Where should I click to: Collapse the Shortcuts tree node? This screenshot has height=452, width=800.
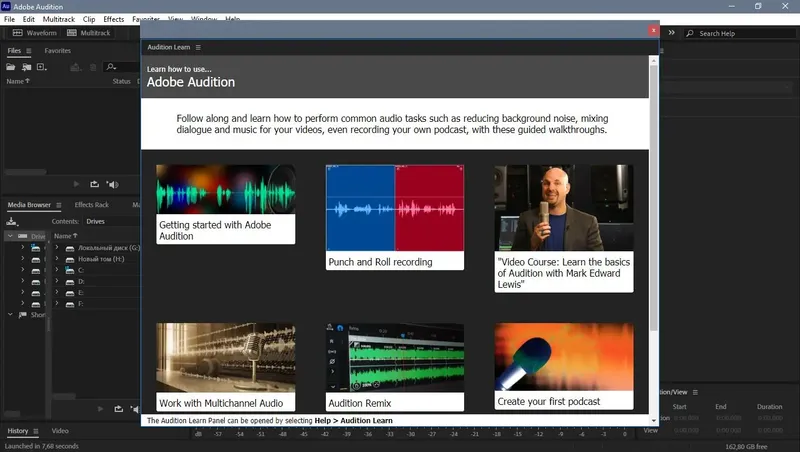(x=10, y=315)
